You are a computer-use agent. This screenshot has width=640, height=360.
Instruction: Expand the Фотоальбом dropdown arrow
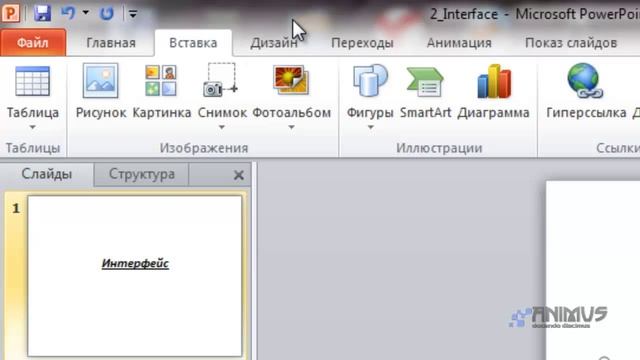click(x=291, y=127)
